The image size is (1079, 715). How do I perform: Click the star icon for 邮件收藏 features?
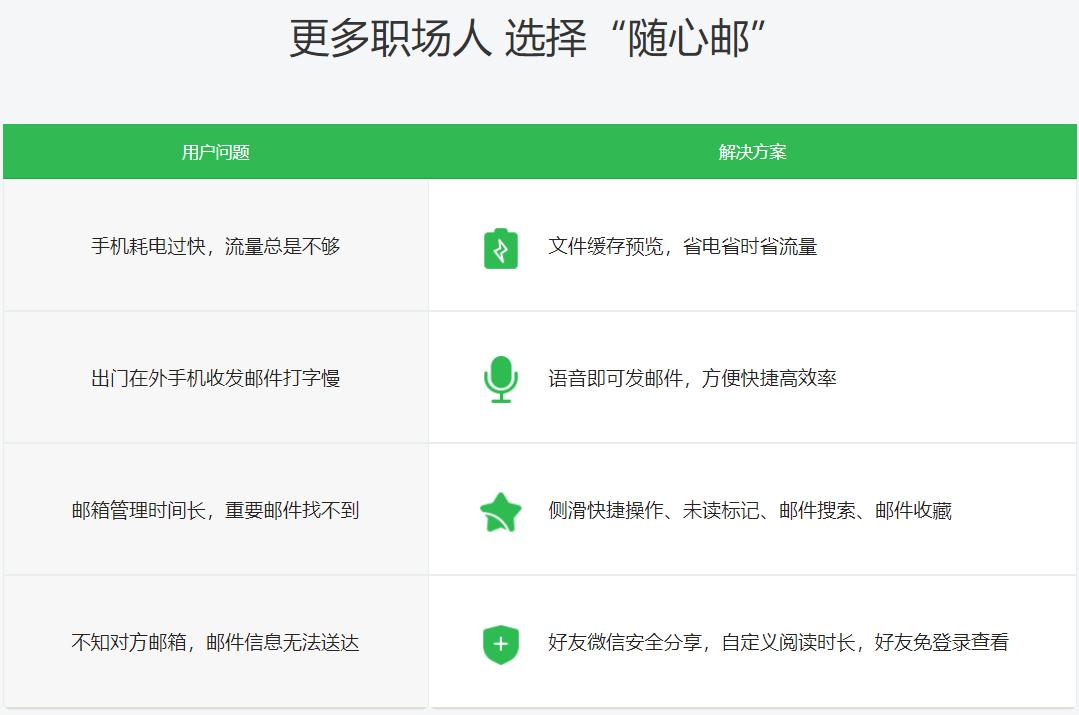(x=500, y=510)
